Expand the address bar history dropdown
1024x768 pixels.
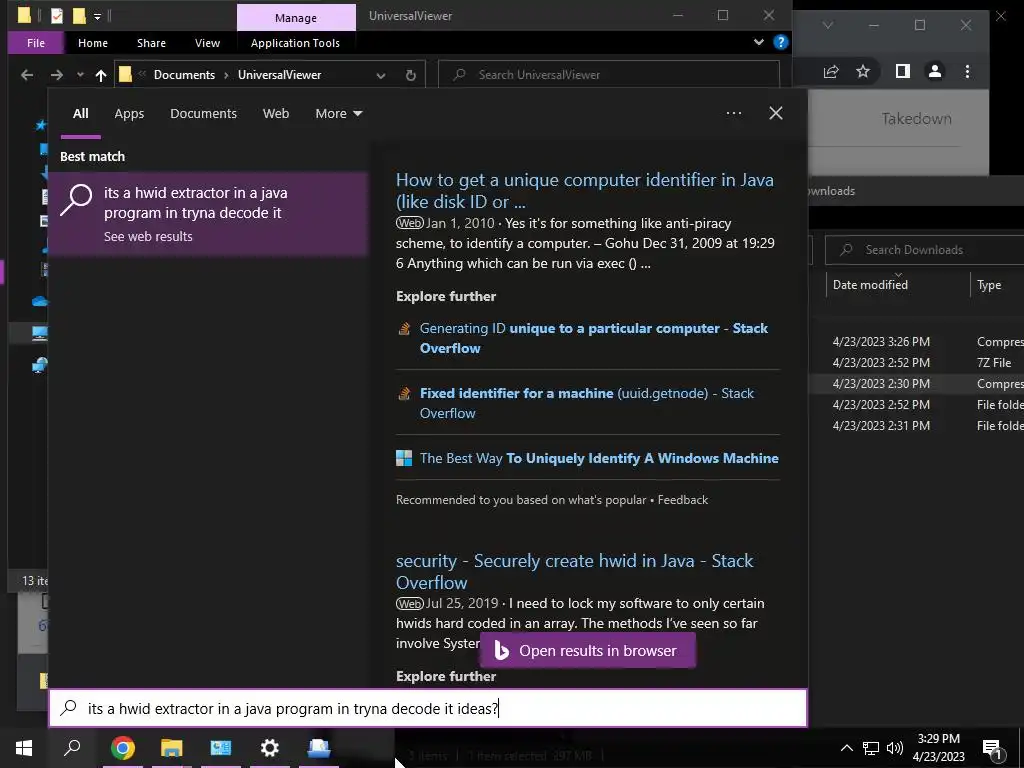(x=381, y=75)
